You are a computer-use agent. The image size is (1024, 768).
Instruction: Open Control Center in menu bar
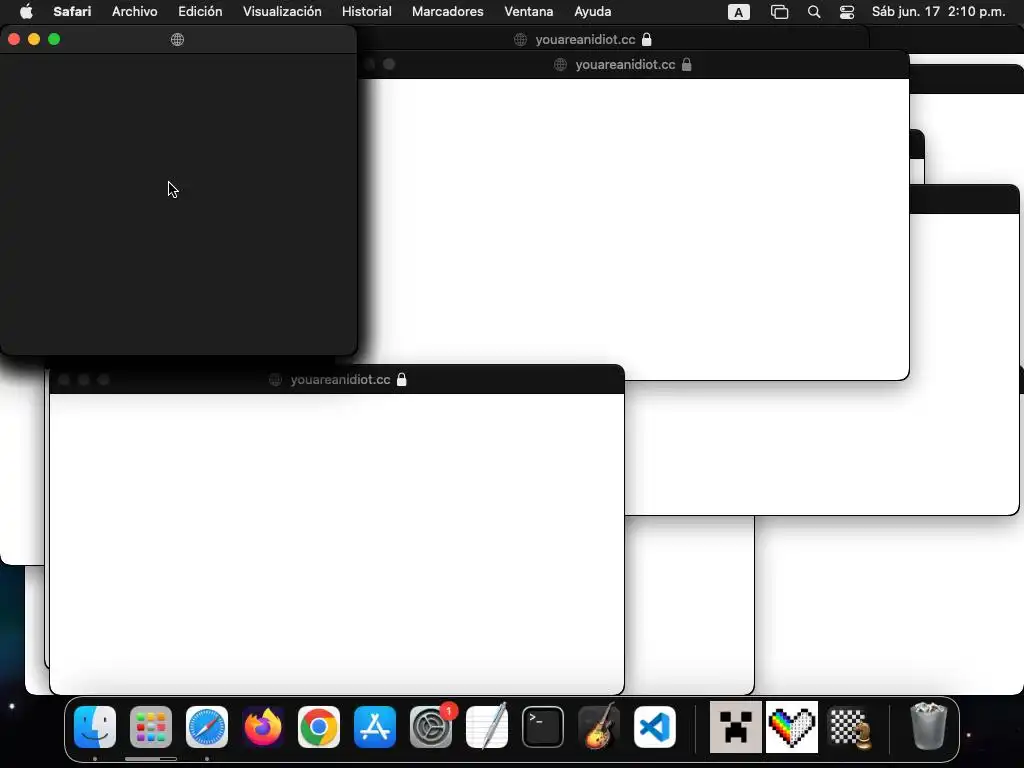coord(847,12)
